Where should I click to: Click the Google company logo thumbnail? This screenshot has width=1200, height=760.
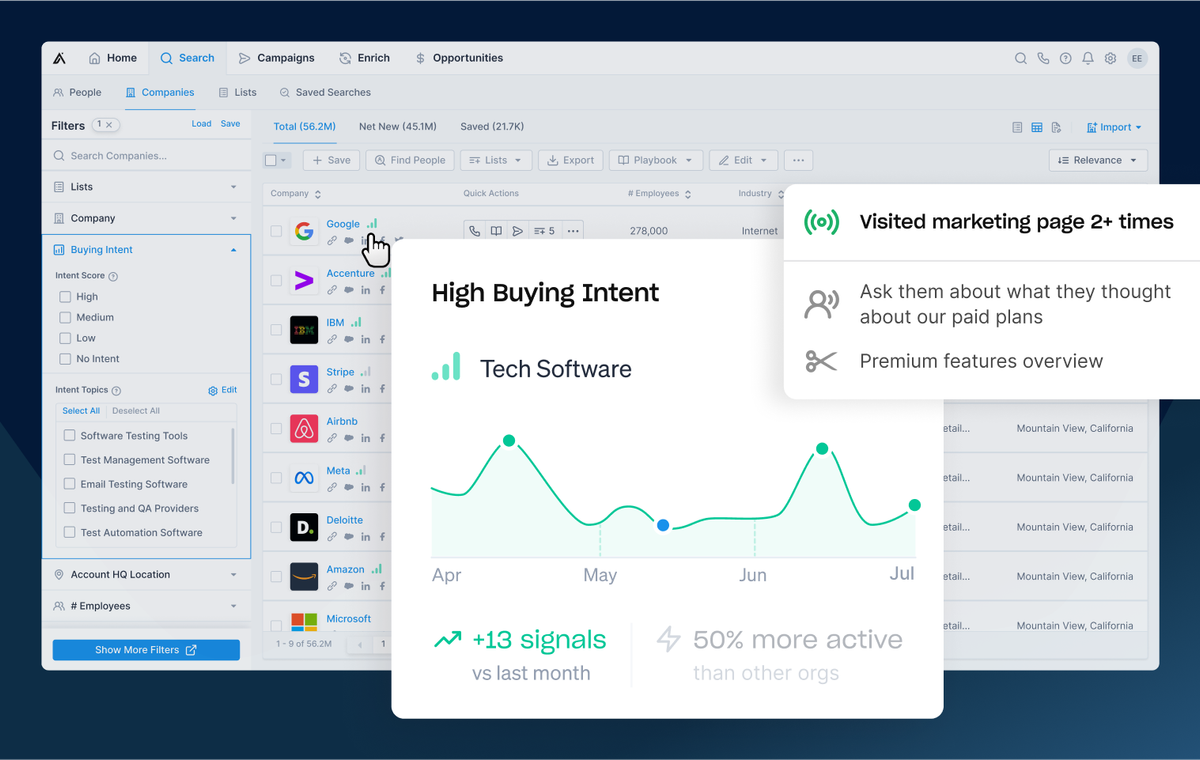[x=303, y=232]
